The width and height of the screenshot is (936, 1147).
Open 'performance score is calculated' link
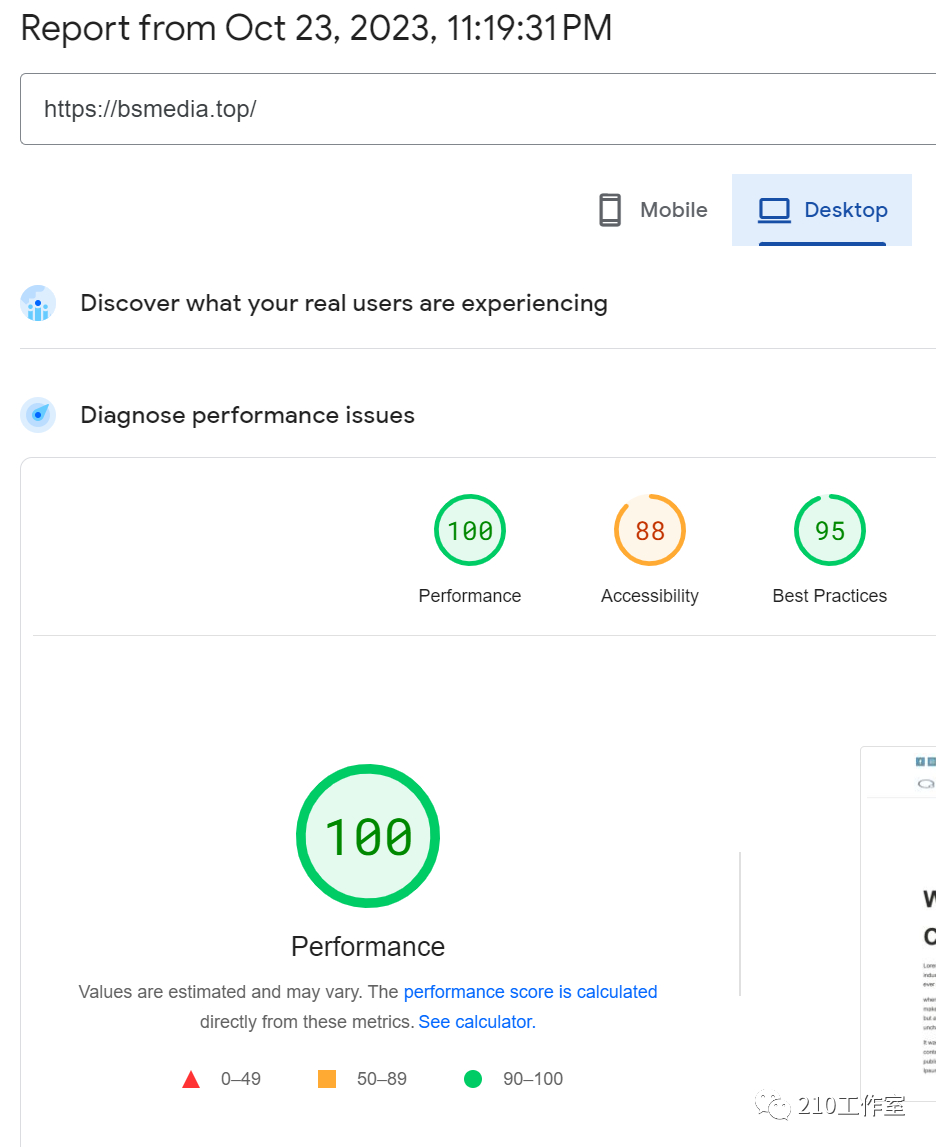point(530,992)
